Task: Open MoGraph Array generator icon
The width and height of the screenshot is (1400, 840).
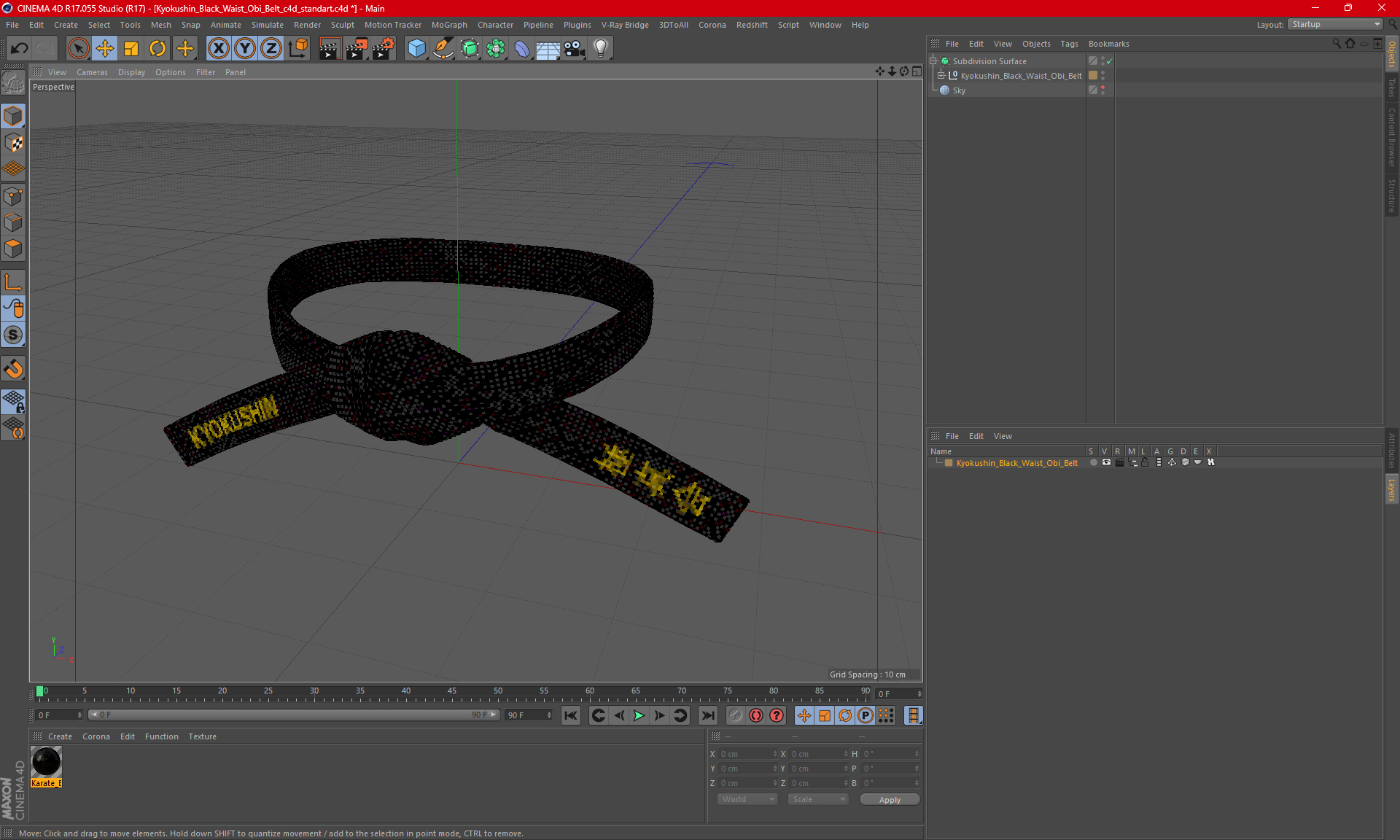Action: point(496,49)
